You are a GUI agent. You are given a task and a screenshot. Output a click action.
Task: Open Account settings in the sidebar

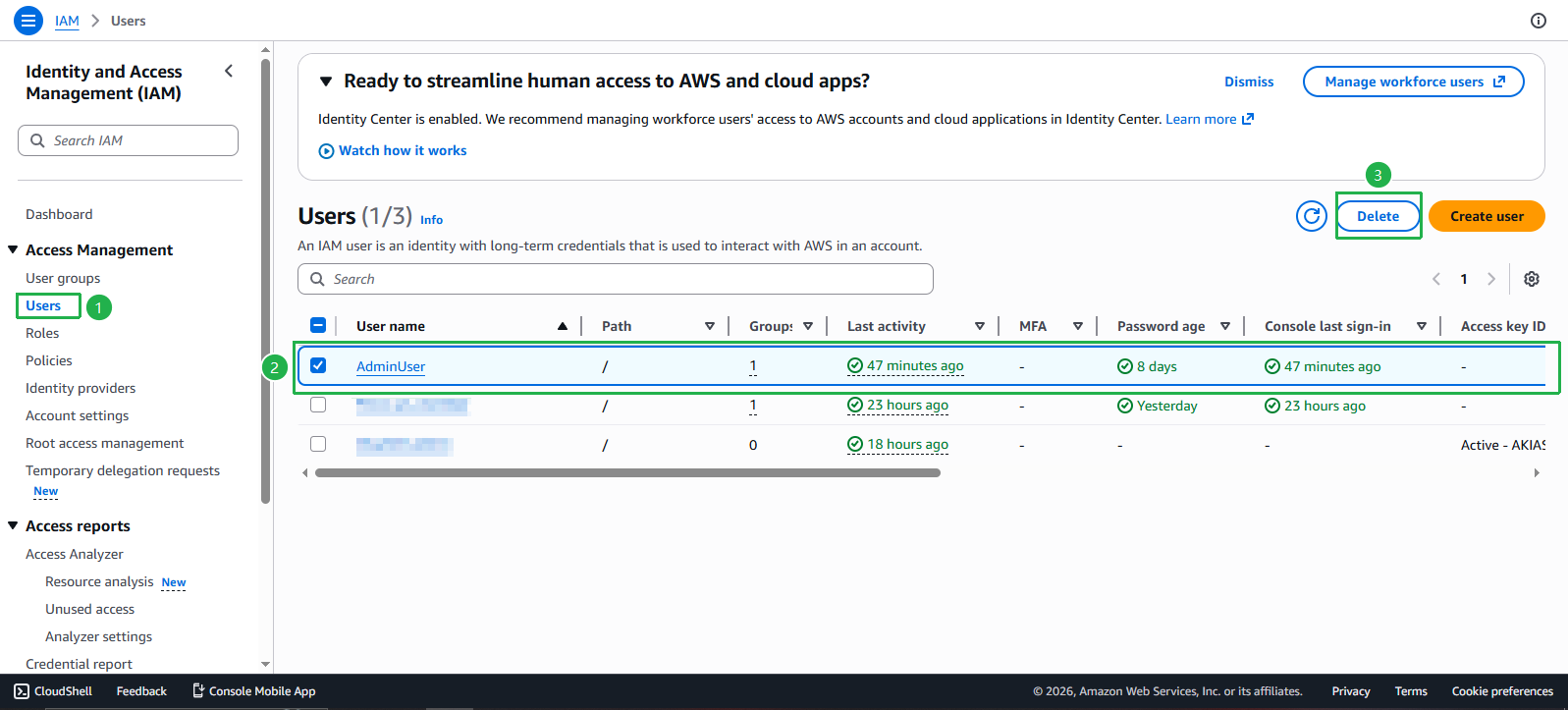tap(78, 415)
